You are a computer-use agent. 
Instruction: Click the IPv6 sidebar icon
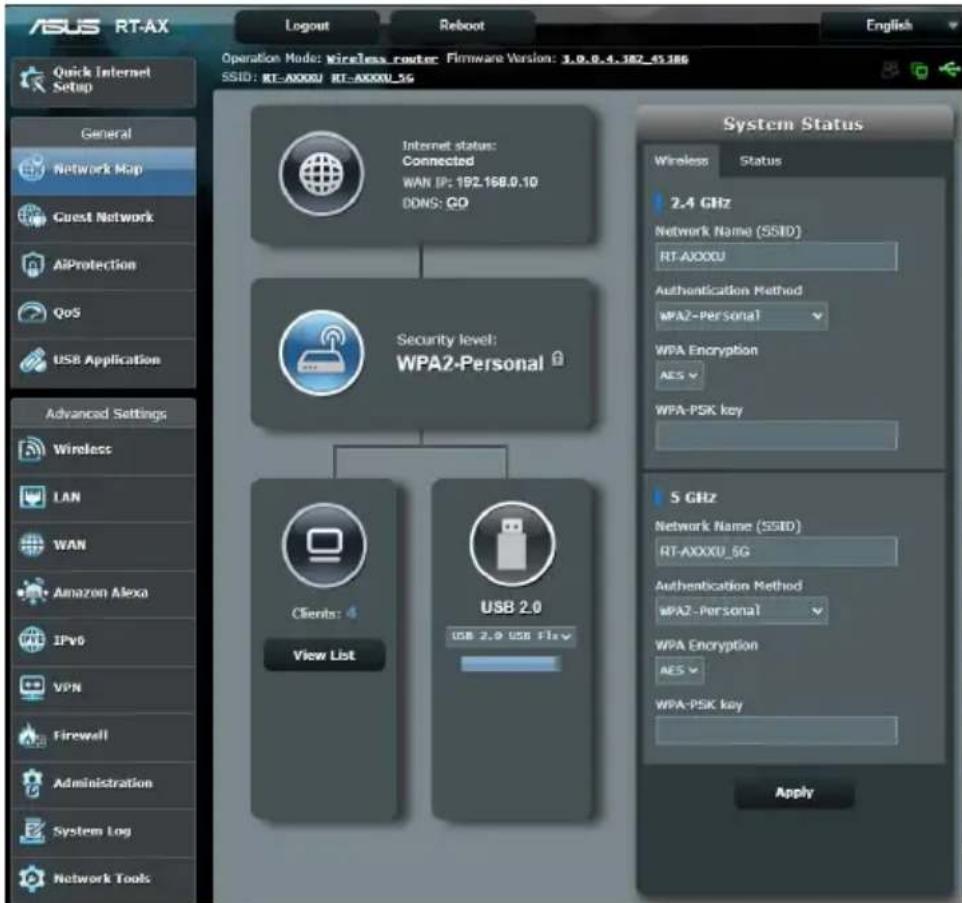(x=32, y=639)
